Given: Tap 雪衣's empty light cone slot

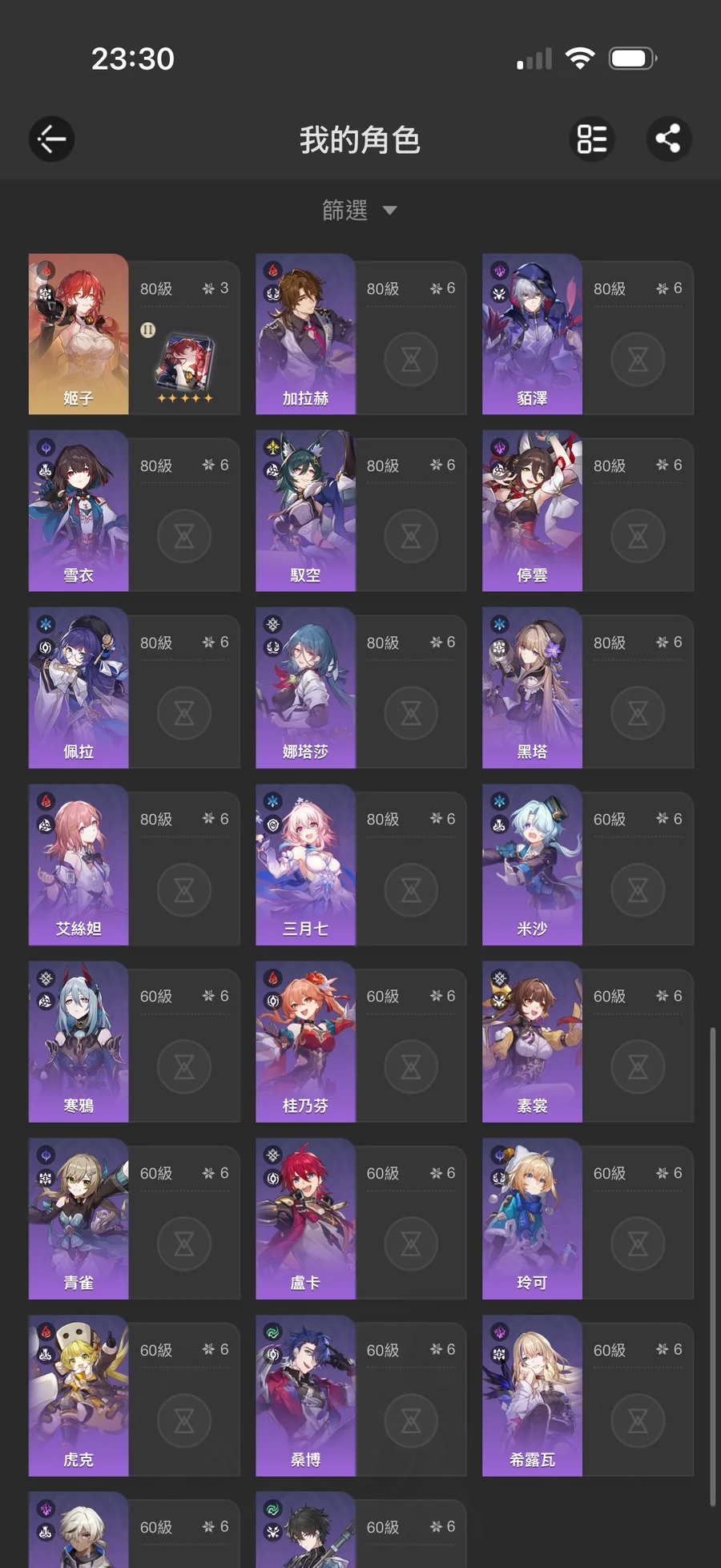Looking at the screenshot, I should [184, 536].
